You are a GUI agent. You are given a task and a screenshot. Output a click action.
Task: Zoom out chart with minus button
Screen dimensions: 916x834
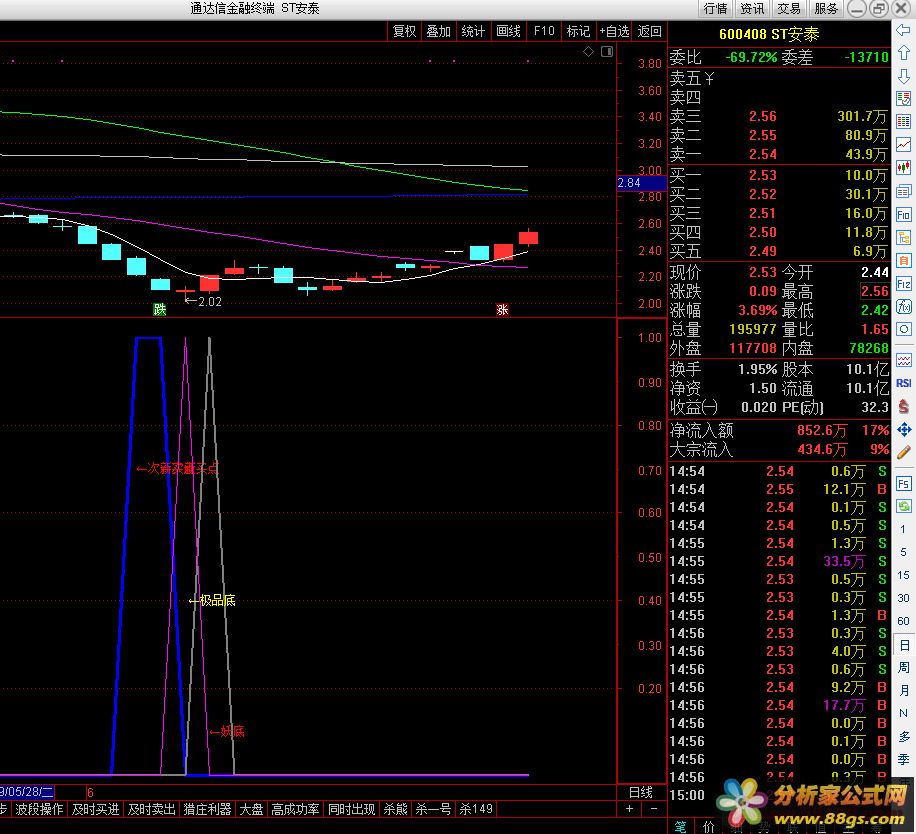(654, 809)
